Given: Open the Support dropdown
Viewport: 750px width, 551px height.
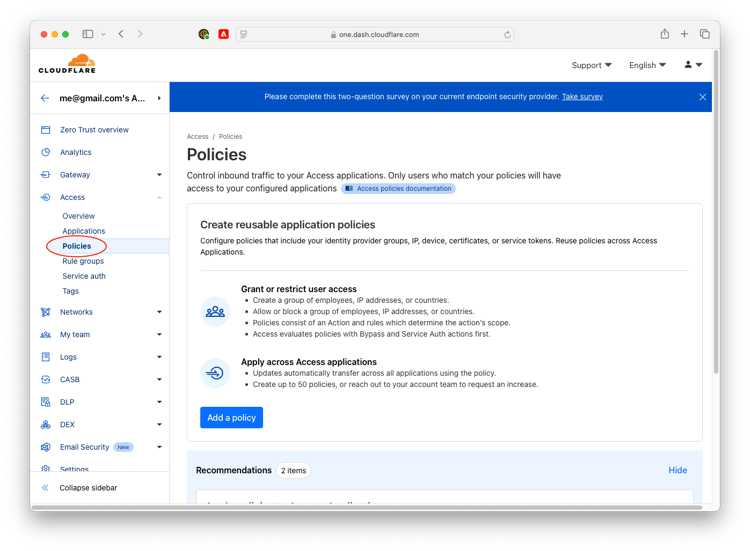Looking at the screenshot, I should pos(591,65).
